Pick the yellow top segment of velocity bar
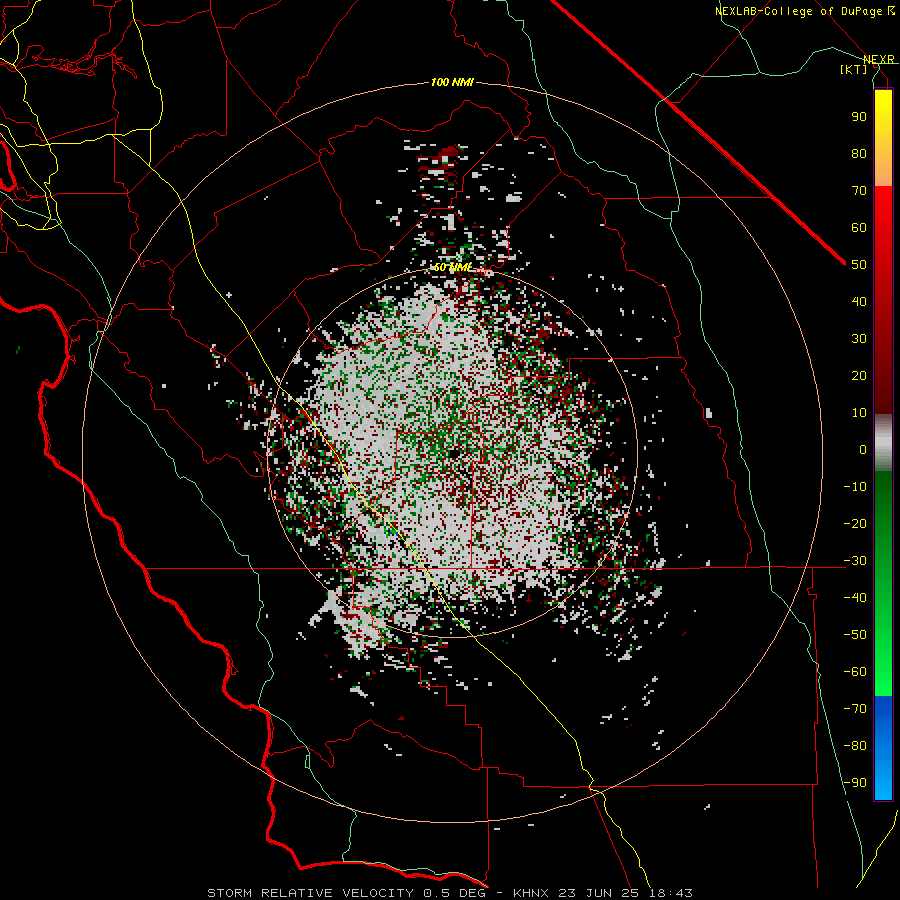 tap(883, 138)
